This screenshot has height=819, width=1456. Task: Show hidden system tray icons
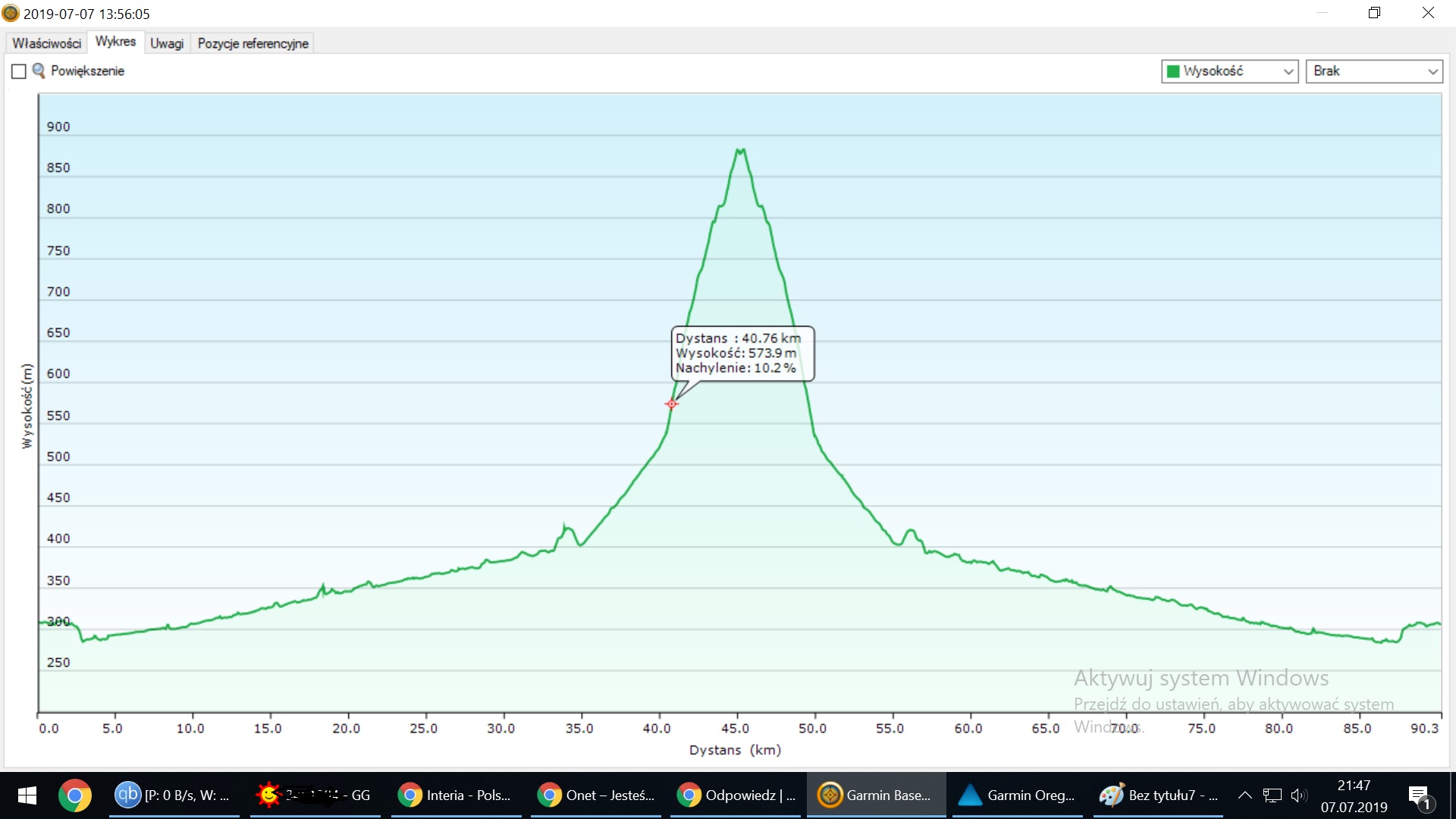coord(1244,795)
